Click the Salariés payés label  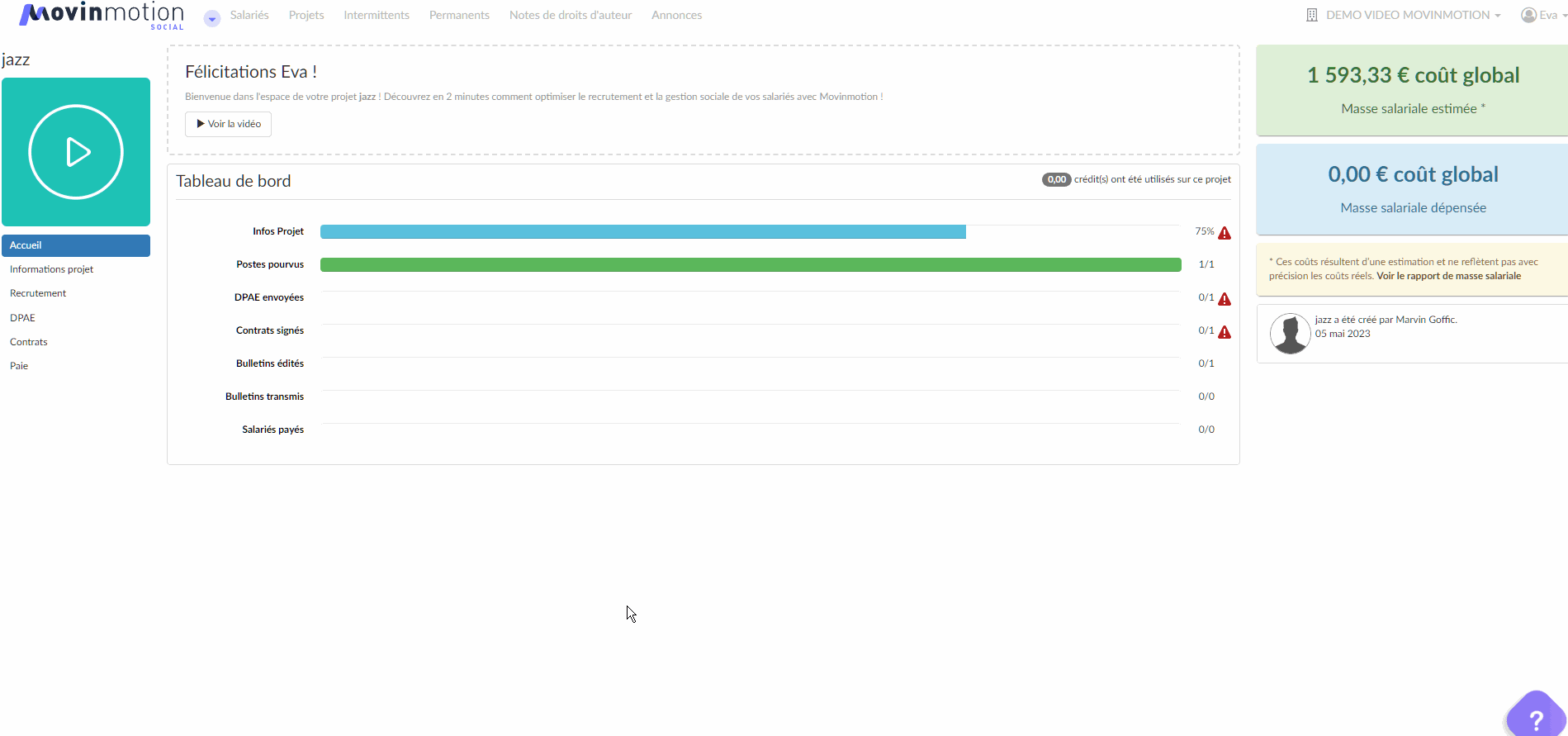point(272,430)
